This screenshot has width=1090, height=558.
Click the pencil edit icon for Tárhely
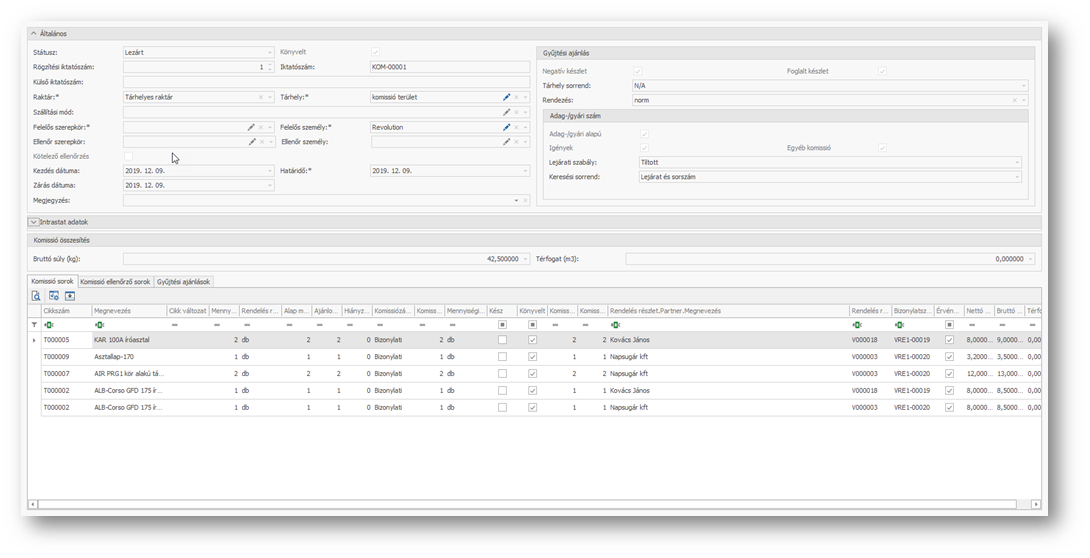(507, 97)
